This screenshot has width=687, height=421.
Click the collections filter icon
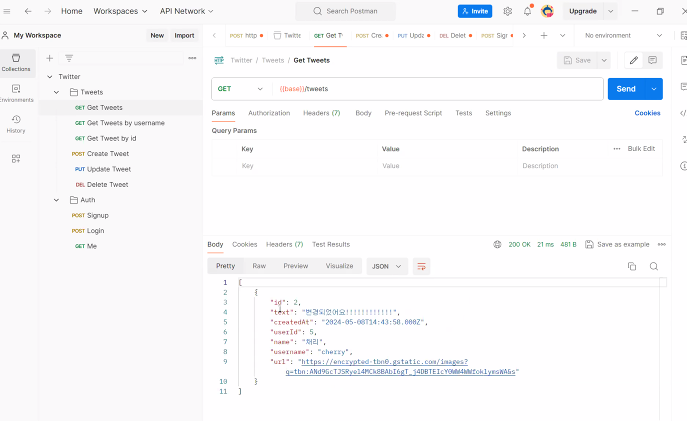tap(69, 58)
